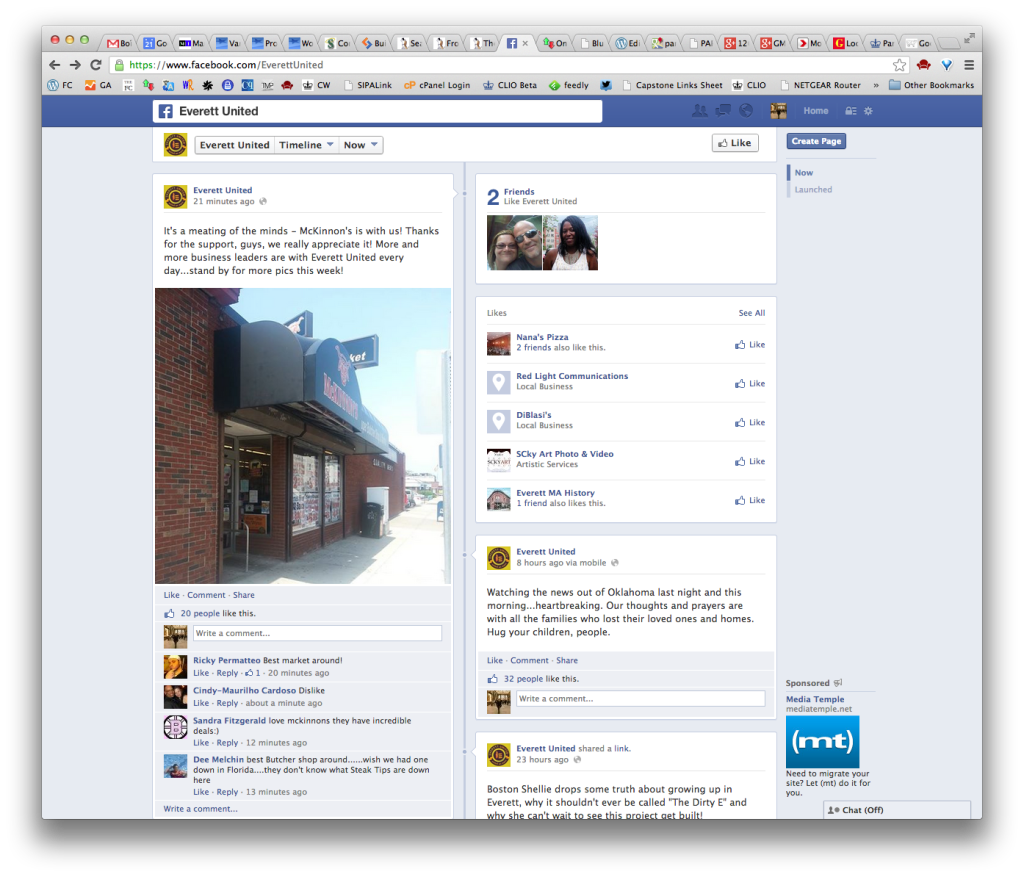Open the profile picture in the blue bar
Image resolution: width=1024 pixels, height=877 pixels.
[778, 110]
